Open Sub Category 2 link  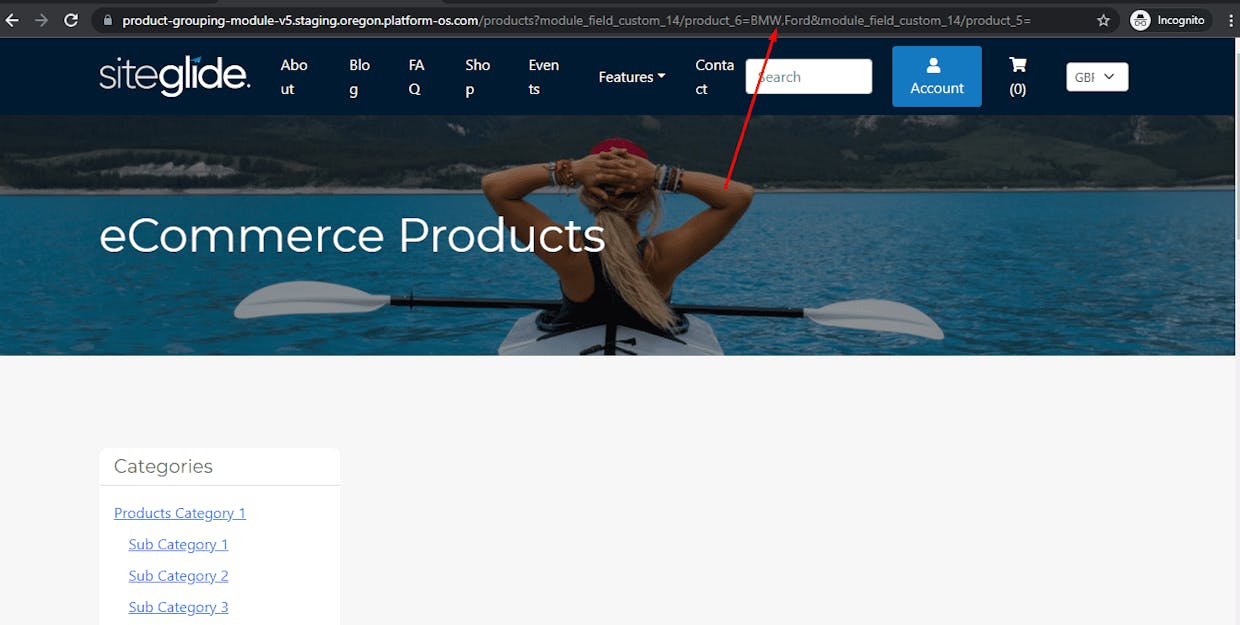click(x=178, y=576)
